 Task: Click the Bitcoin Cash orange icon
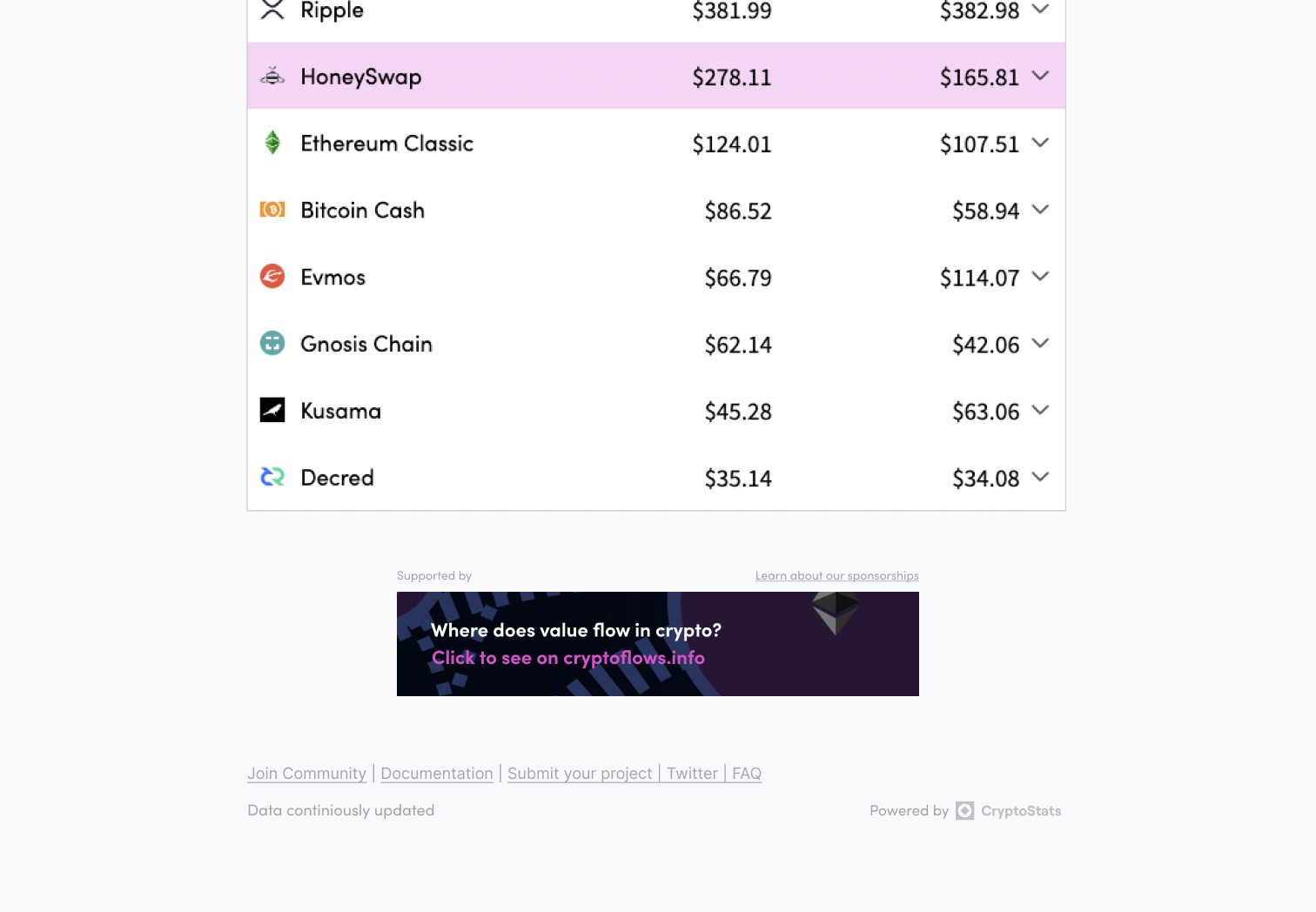272,210
